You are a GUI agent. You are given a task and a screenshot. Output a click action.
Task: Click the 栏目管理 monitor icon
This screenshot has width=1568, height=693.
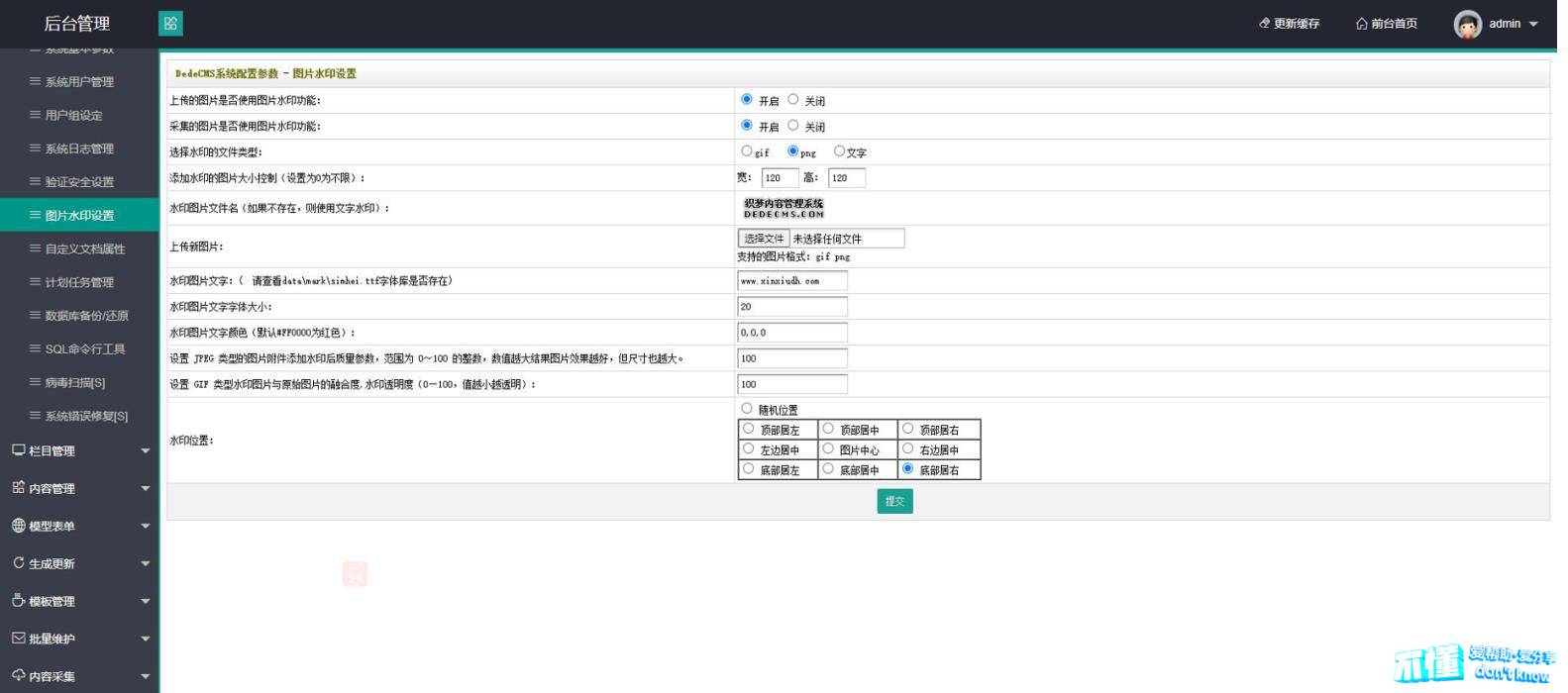18,450
